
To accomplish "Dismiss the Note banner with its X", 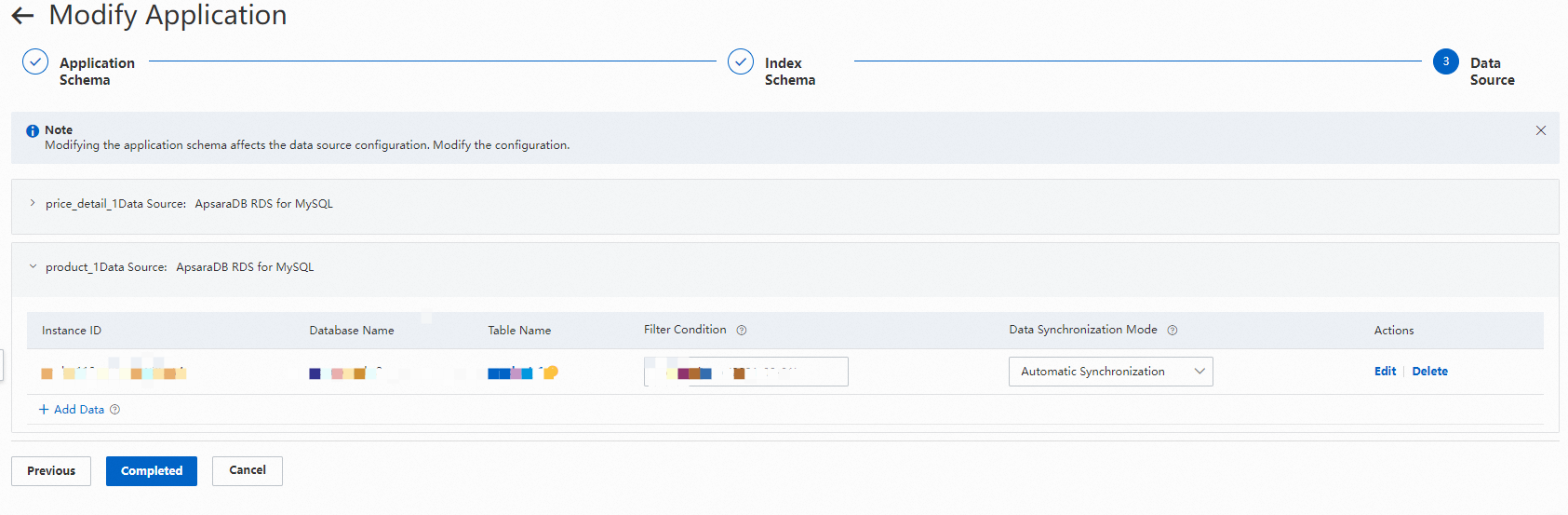I will 1541,130.
